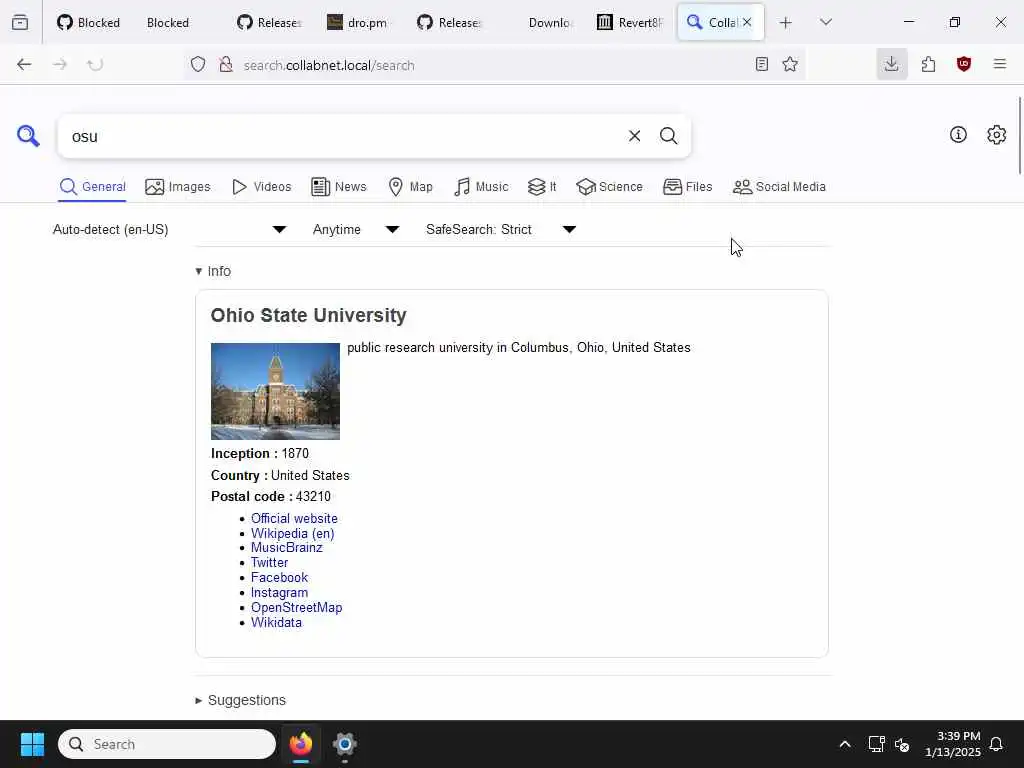Screen dimensions: 1024x768
Task: Switch to the It category
Action: coord(542,187)
